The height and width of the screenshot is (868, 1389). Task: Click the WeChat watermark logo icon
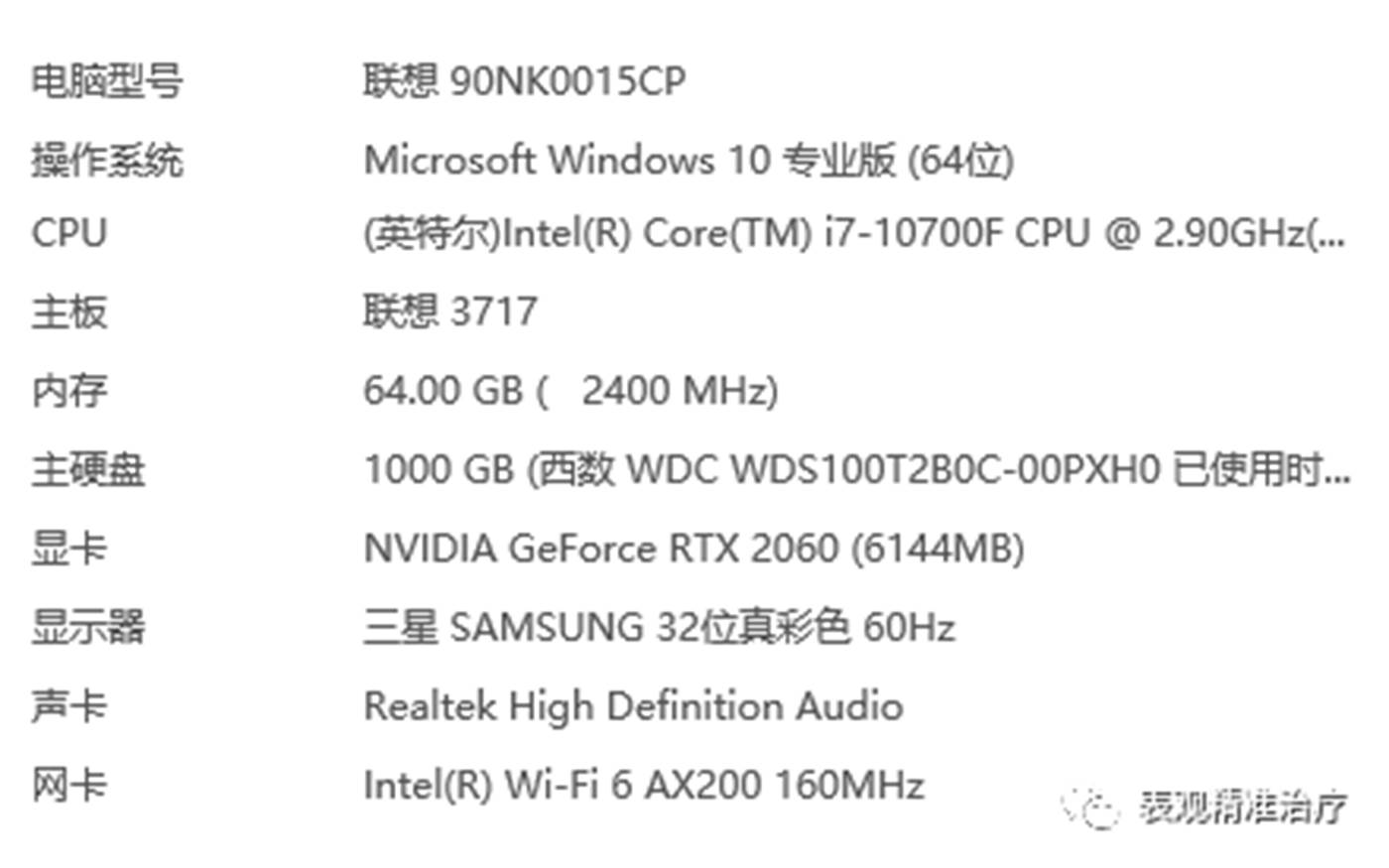click(x=1091, y=808)
